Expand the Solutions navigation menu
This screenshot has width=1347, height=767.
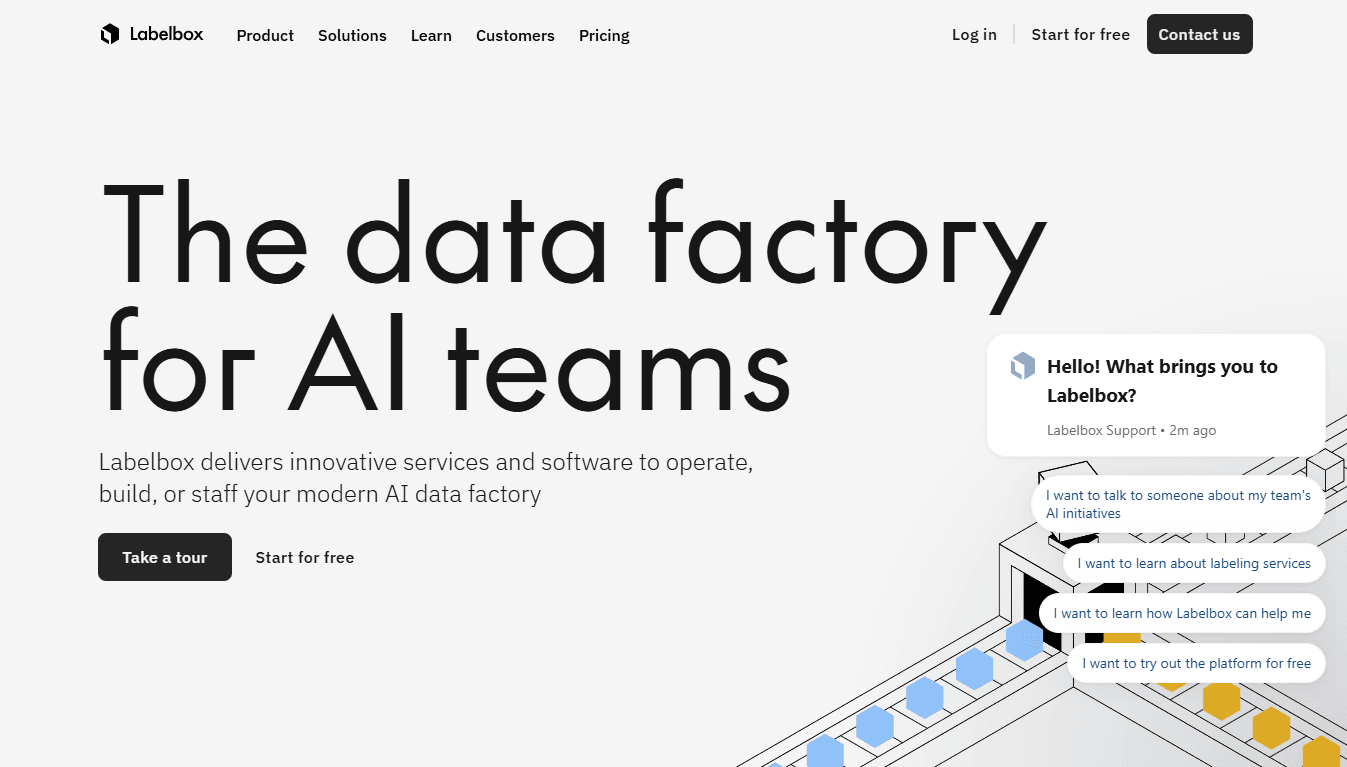point(352,36)
